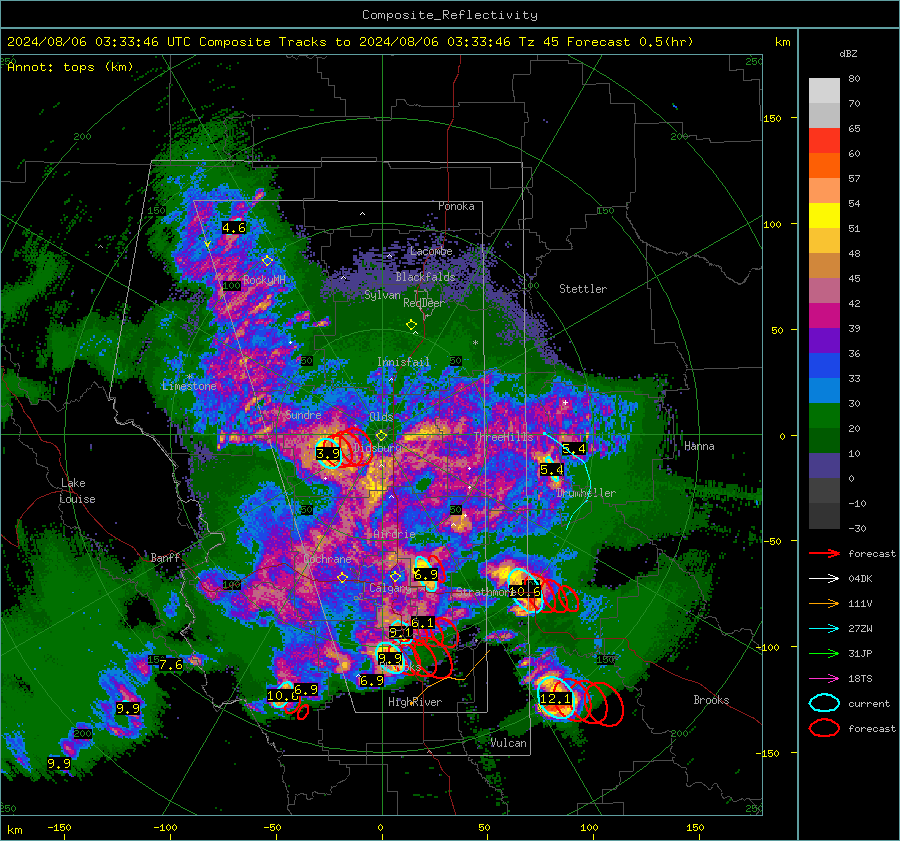Click the cyan current ellipse legend icon
This screenshot has width=900, height=841.
click(x=824, y=703)
